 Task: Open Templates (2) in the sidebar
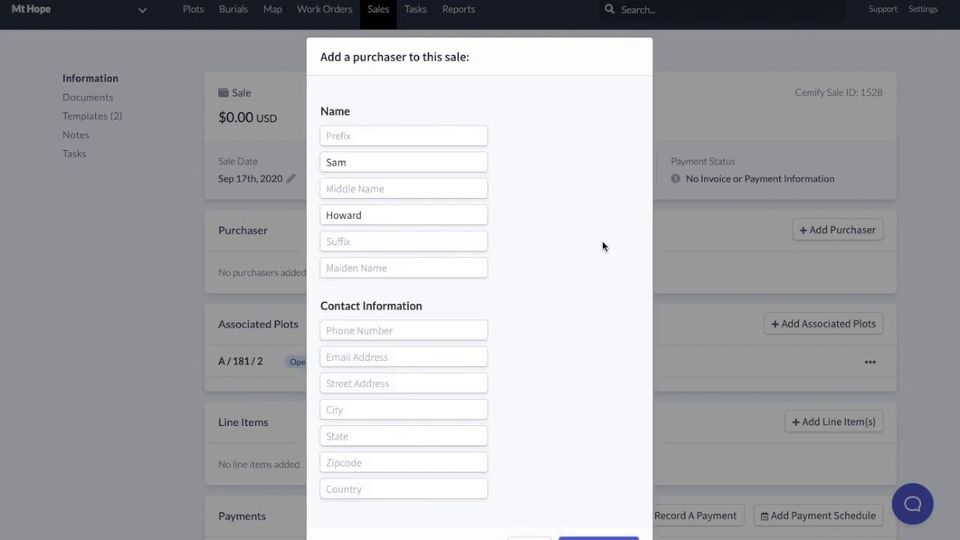[92, 116]
